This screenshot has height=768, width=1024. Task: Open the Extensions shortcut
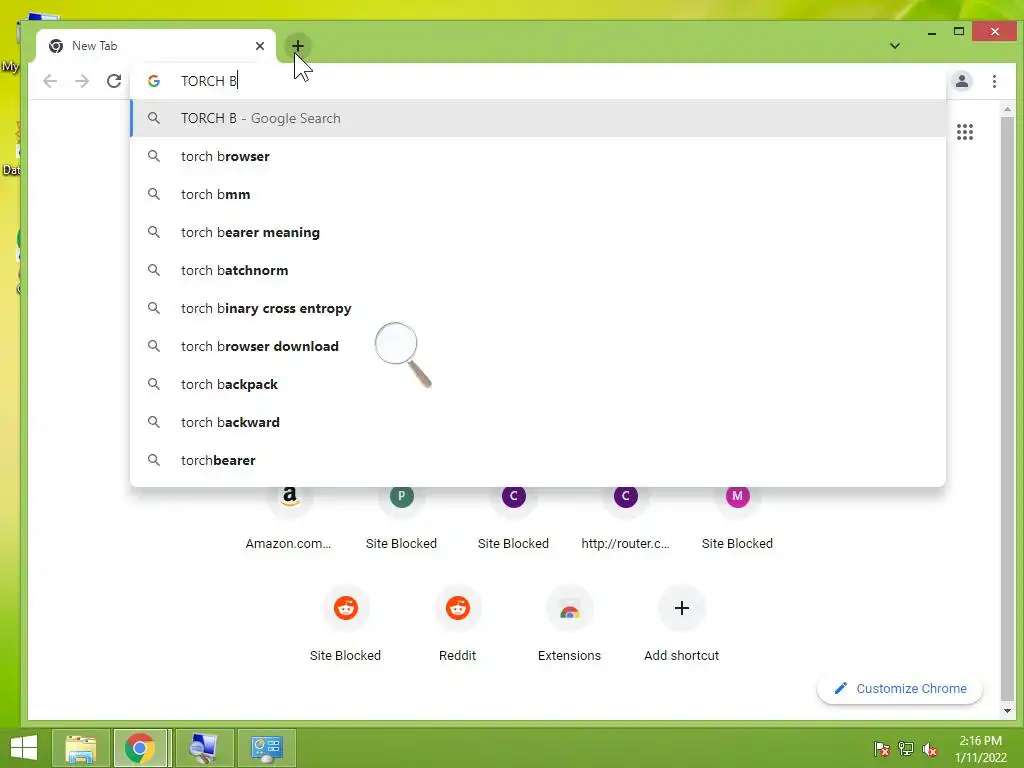569,624
